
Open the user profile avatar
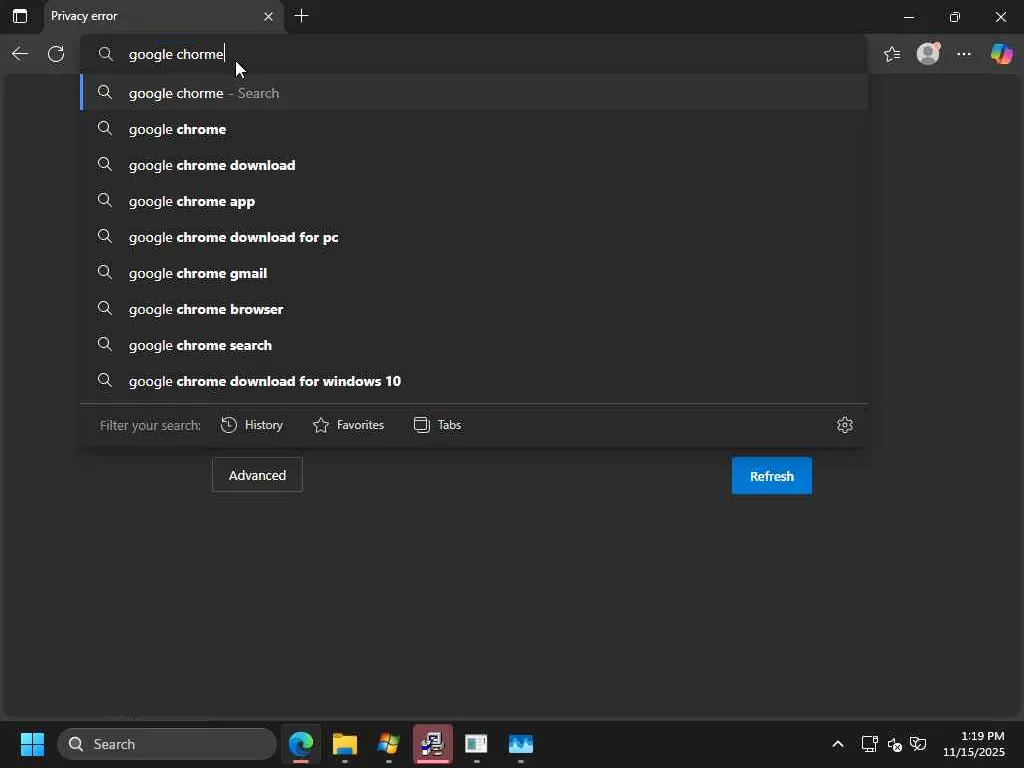tap(928, 53)
